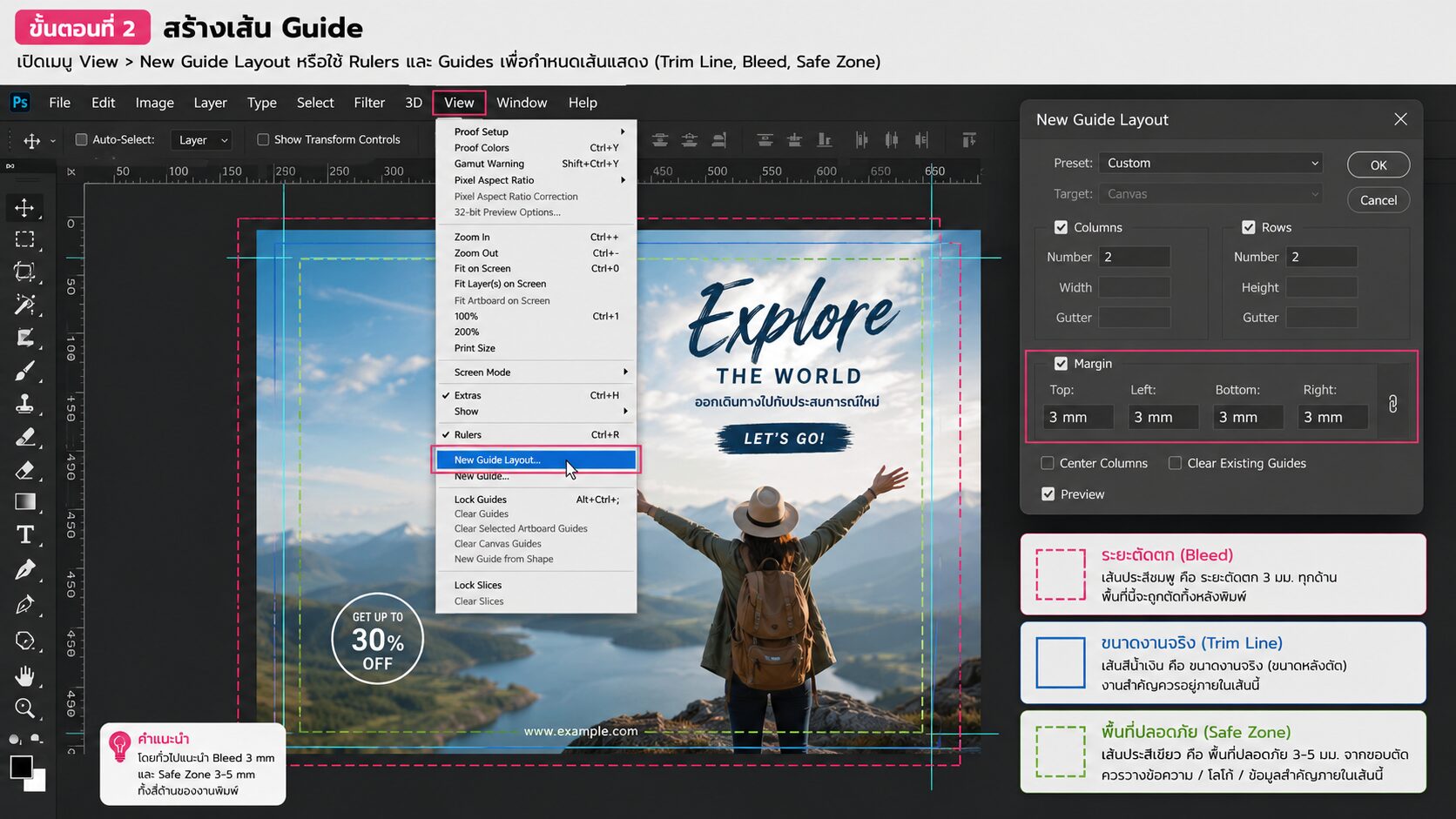
Task: Click the Columns Width input field
Action: (x=1134, y=287)
